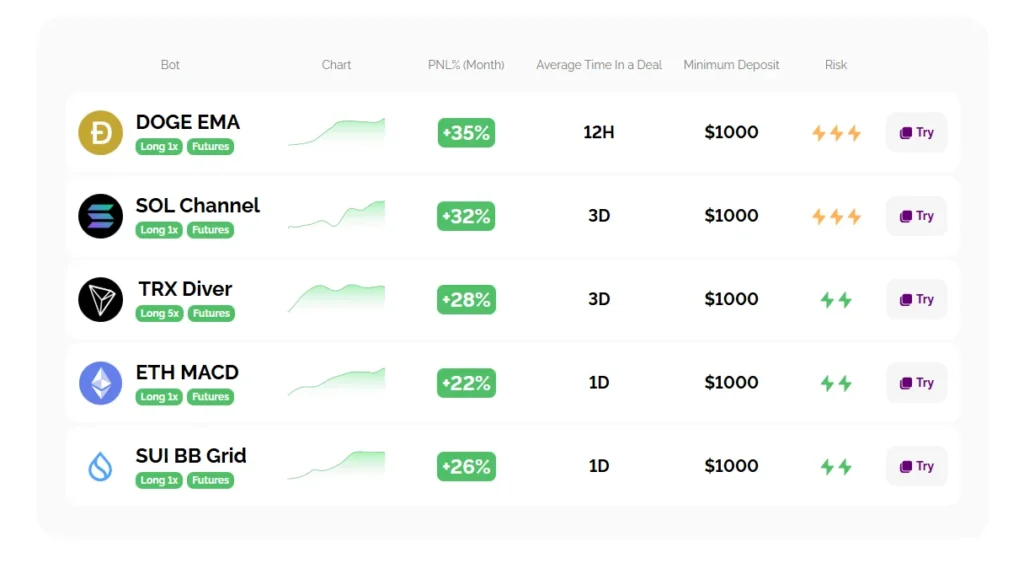This screenshot has width=1024, height=563.
Task: Click the Ethereum logo icon
Action: tap(100, 383)
